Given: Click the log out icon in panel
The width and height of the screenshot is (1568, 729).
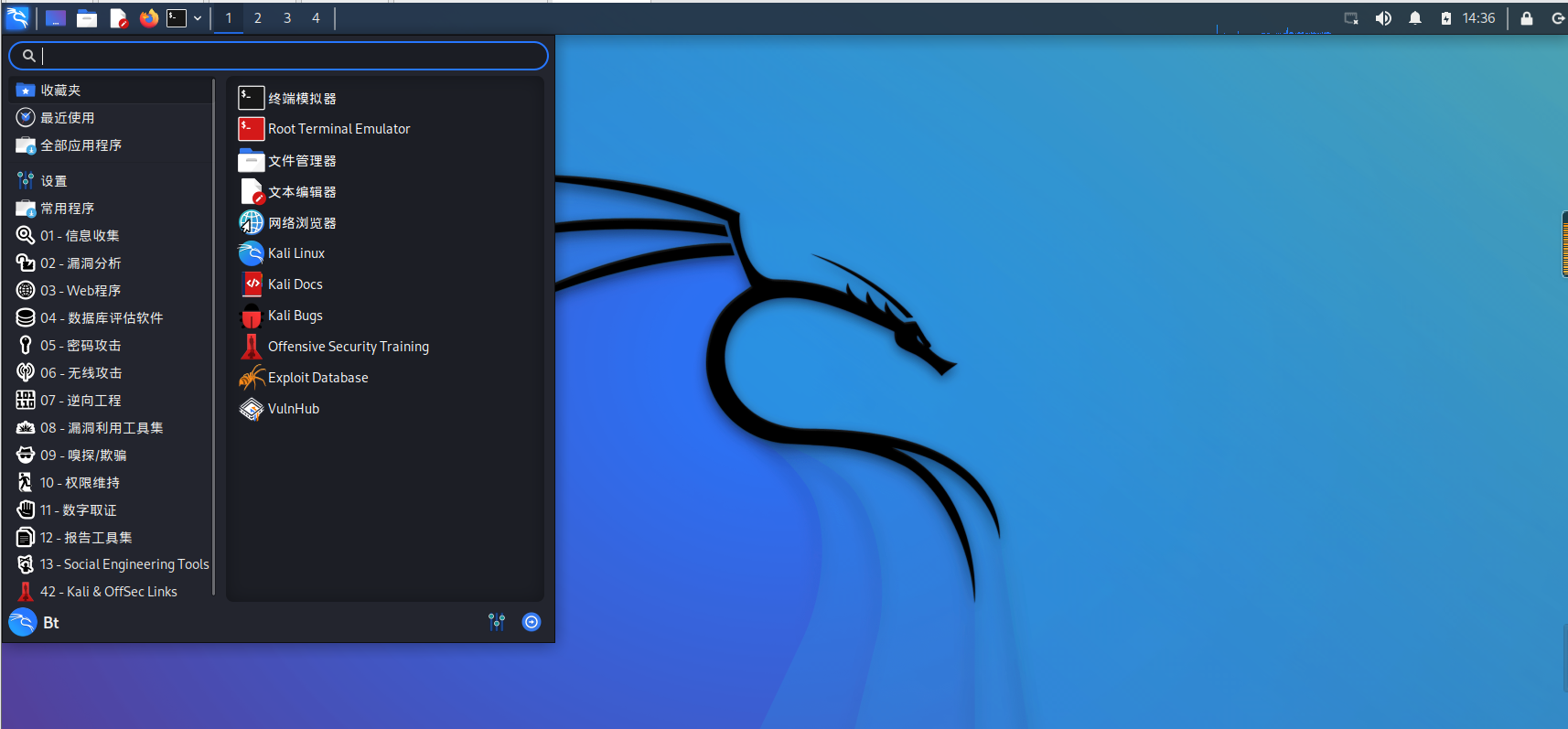Looking at the screenshot, I should point(1558,18).
